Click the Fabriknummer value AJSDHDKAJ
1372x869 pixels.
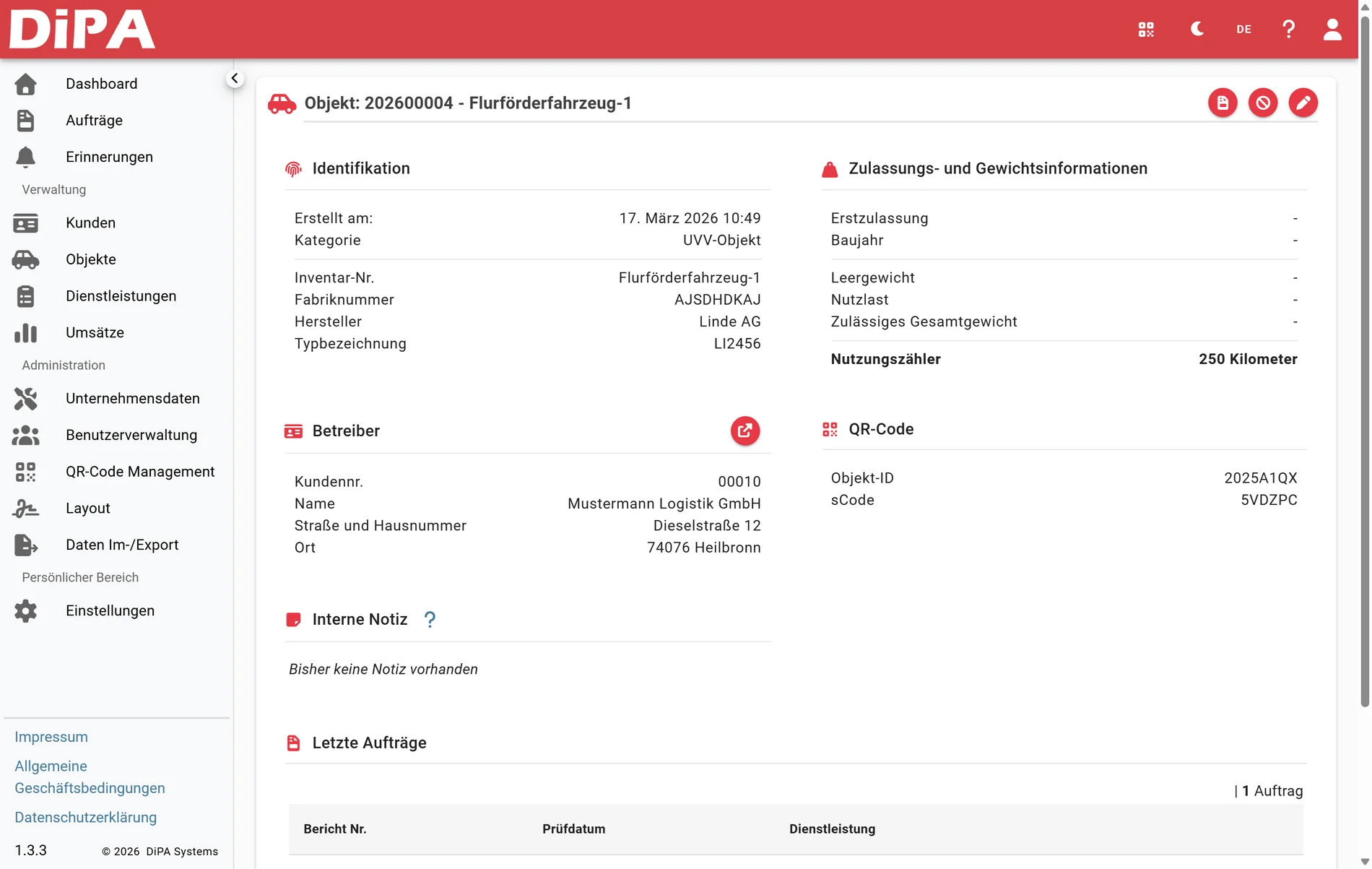(717, 300)
